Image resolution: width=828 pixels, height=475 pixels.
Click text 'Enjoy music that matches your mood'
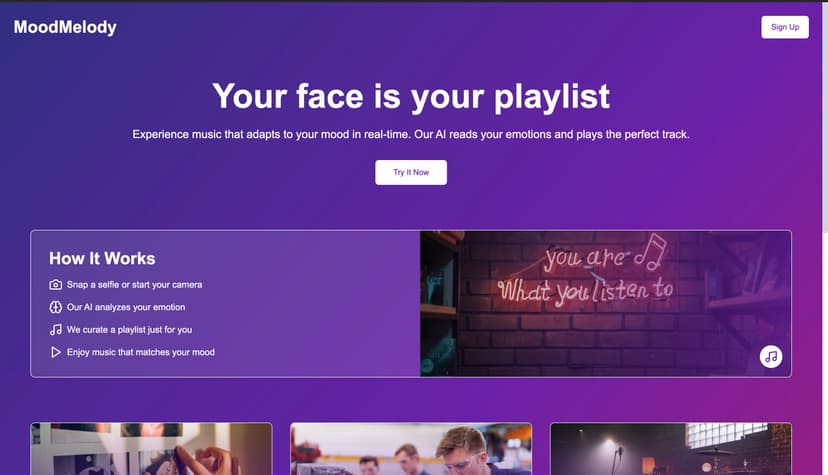point(140,352)
